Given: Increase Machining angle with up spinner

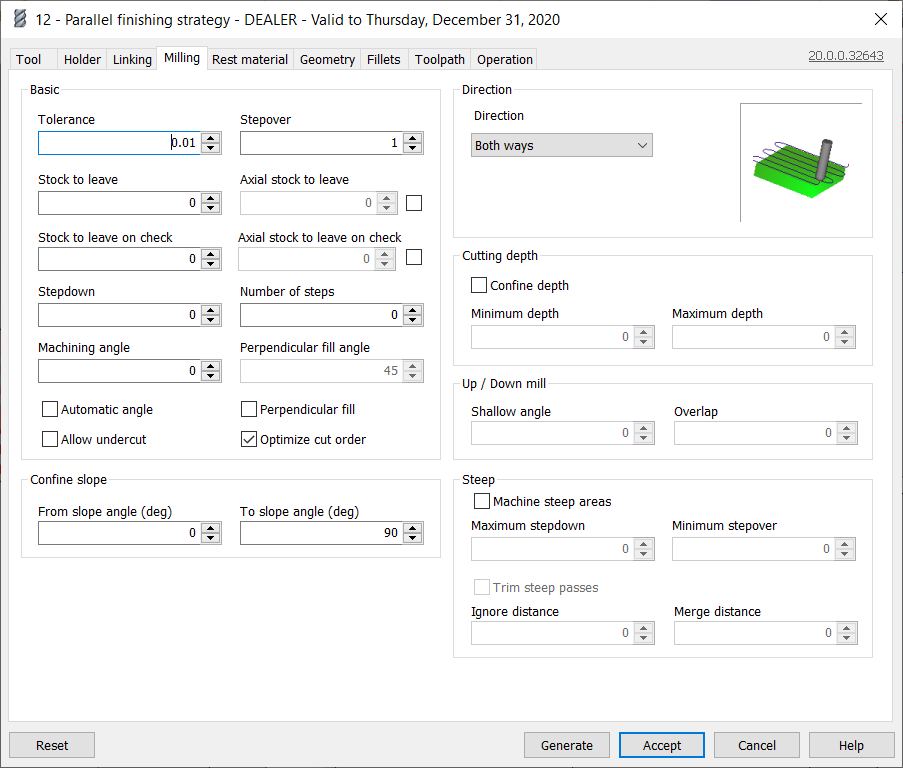Looking at the screenshot, I should tap(210, 366).
